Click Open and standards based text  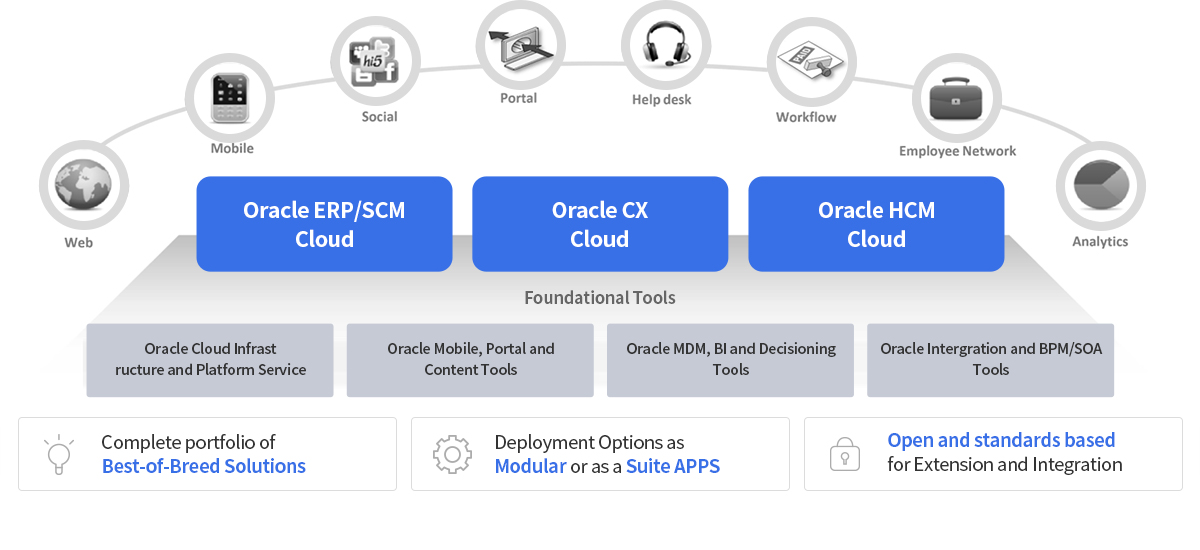pos(1001,441)
